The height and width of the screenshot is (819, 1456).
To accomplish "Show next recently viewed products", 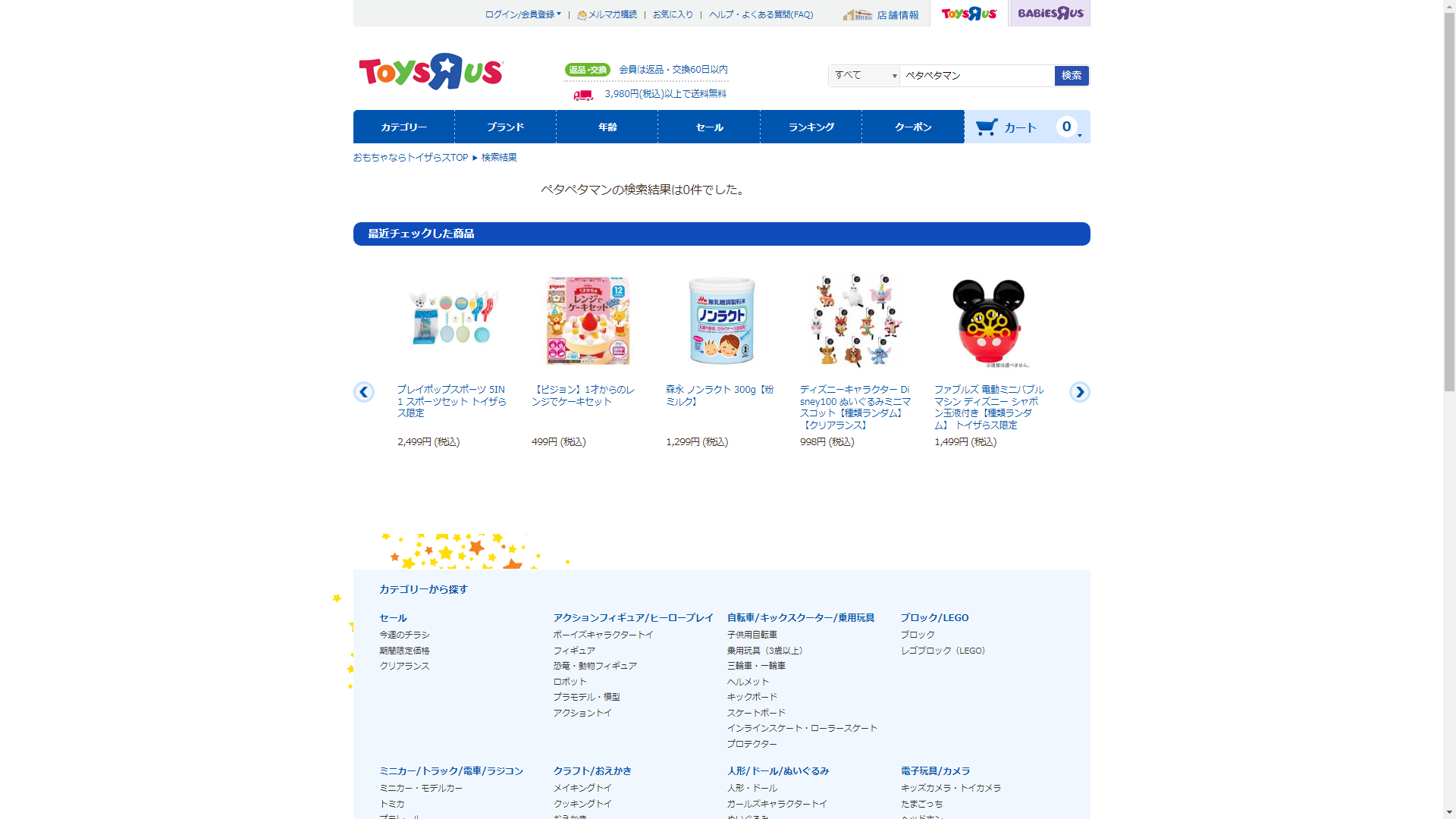I will point(1080,392).
